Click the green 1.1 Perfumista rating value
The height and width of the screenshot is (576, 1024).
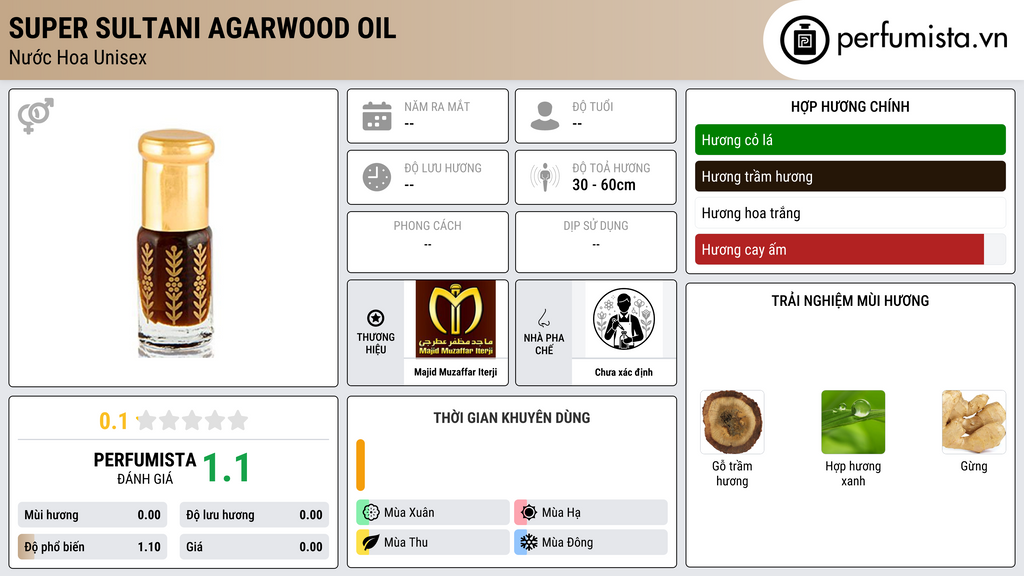[227, 468]
